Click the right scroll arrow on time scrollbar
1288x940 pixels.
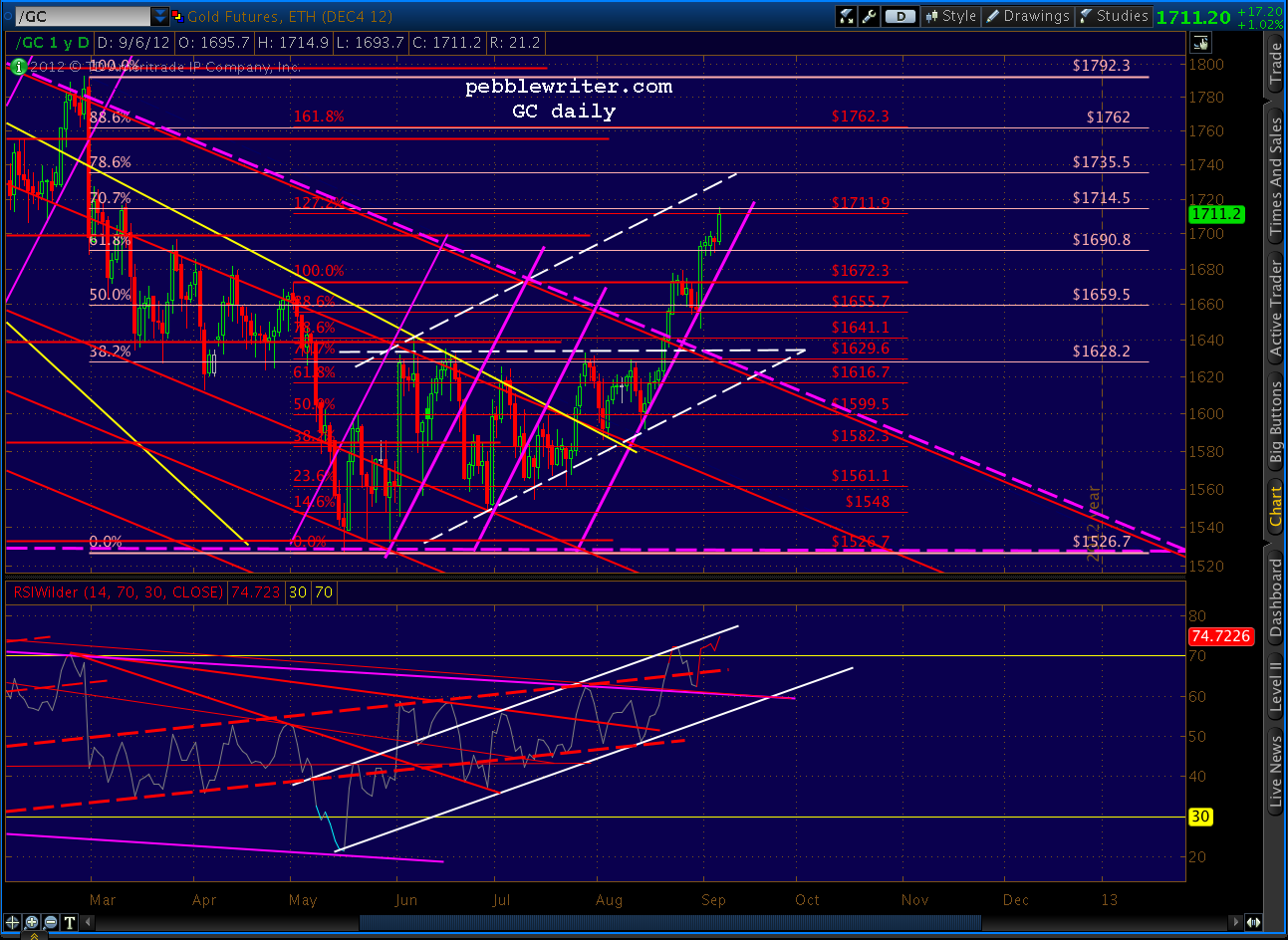pyautogui.click(x=1235, y=922)
